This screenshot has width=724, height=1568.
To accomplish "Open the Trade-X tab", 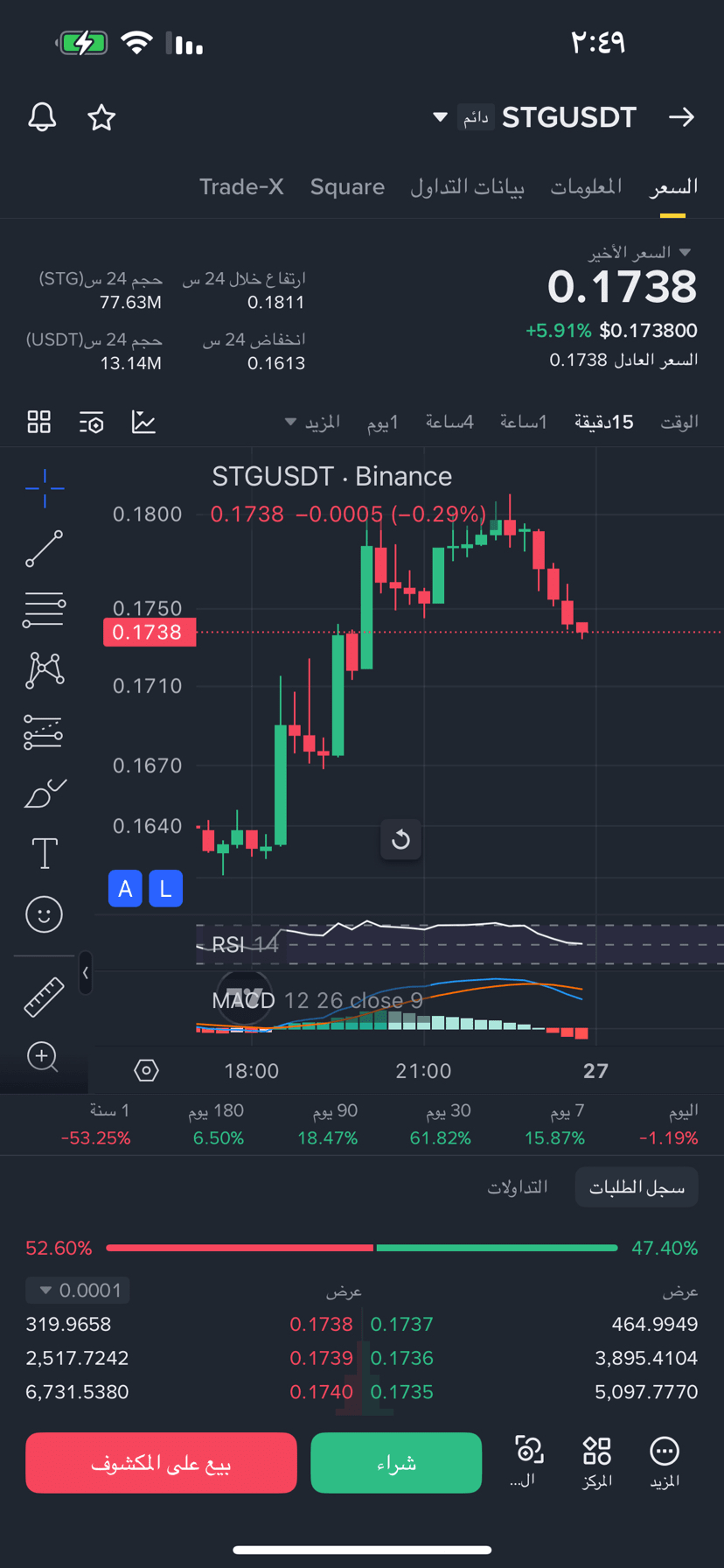I will click(241, 186).
